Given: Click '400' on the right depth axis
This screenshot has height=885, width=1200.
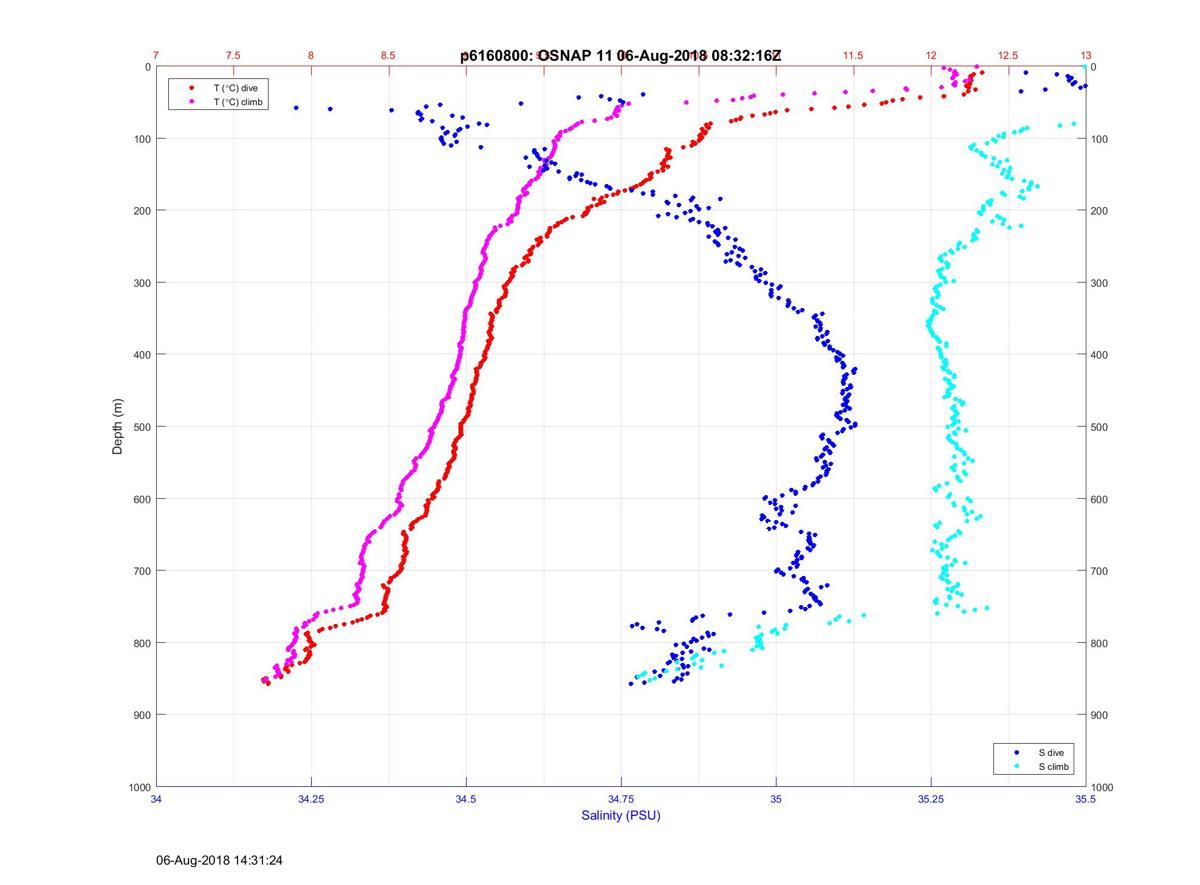Looking at the screenshot, I should pyautogui.click(x=1100, y=355).
